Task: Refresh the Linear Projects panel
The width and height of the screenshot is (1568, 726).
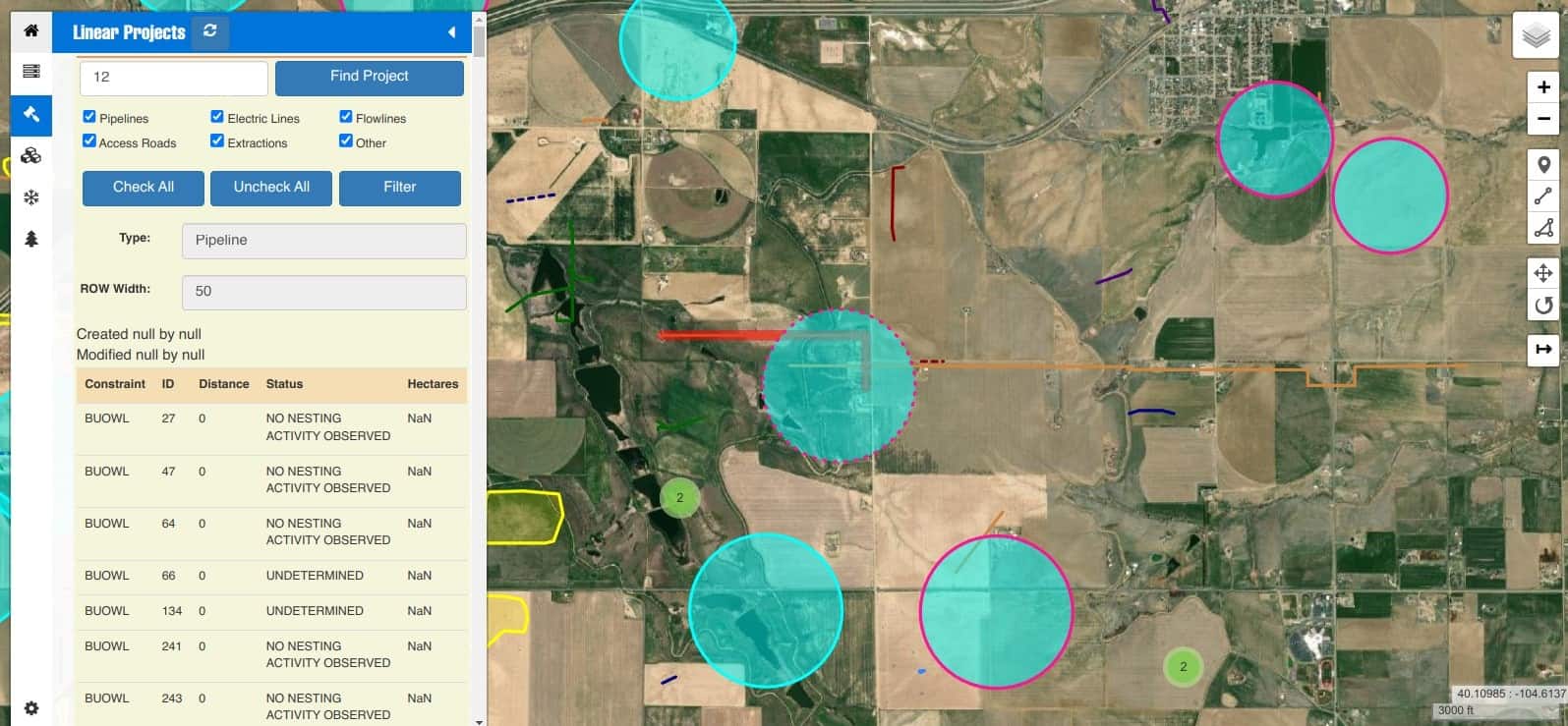Action: 209,31
